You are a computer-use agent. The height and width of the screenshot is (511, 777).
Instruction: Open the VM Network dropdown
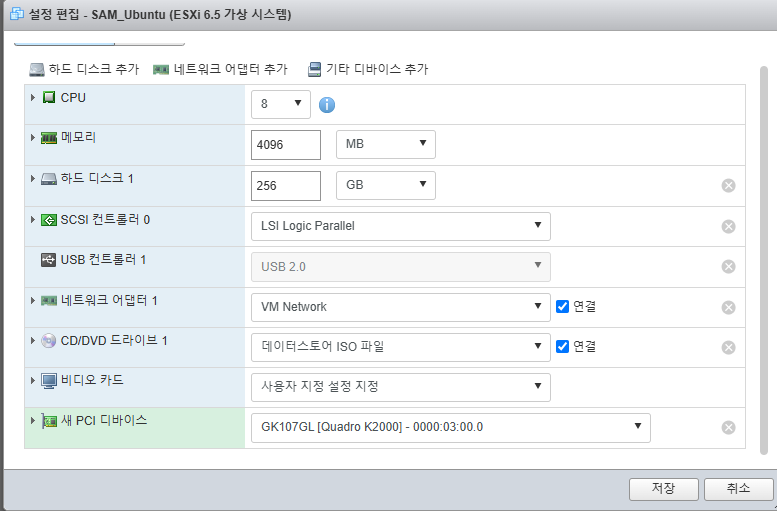(x=400, y=307)
